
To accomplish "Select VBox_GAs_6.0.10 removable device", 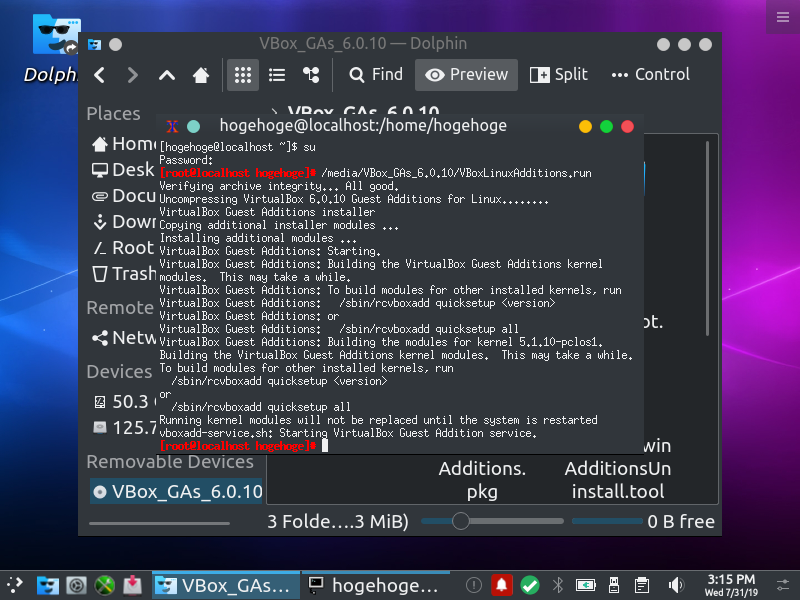I will (x=177, y=491).
